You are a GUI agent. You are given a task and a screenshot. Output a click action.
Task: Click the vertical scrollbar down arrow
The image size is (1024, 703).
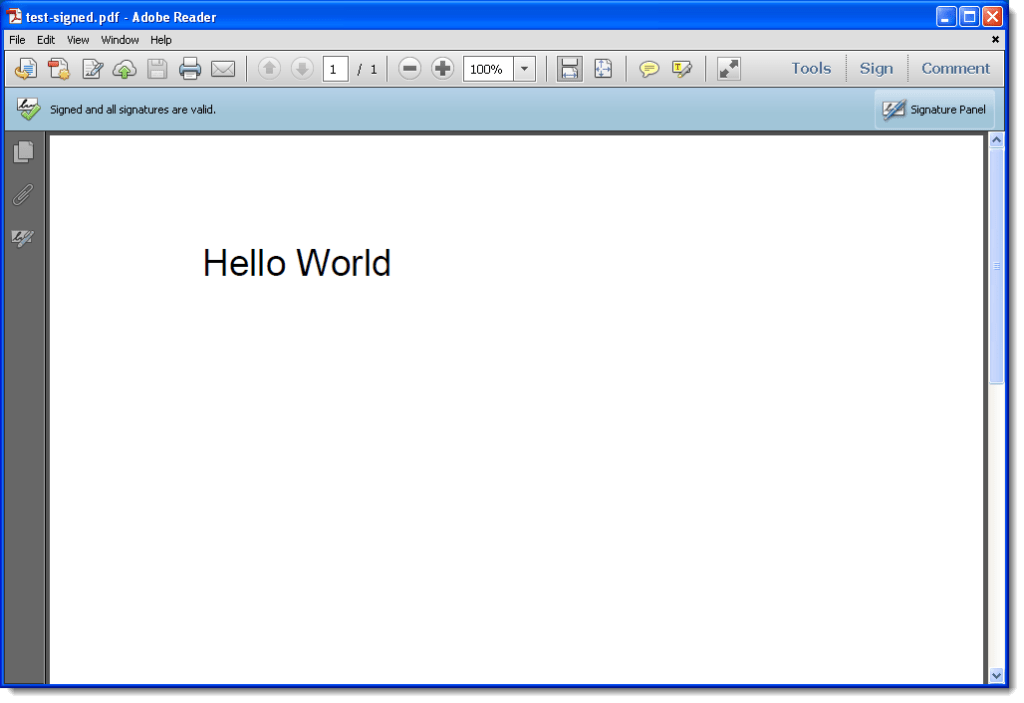click(996, 676)
